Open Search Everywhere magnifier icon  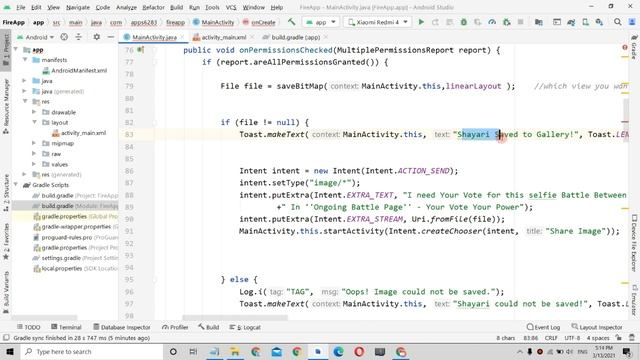(x=618, y=22)
